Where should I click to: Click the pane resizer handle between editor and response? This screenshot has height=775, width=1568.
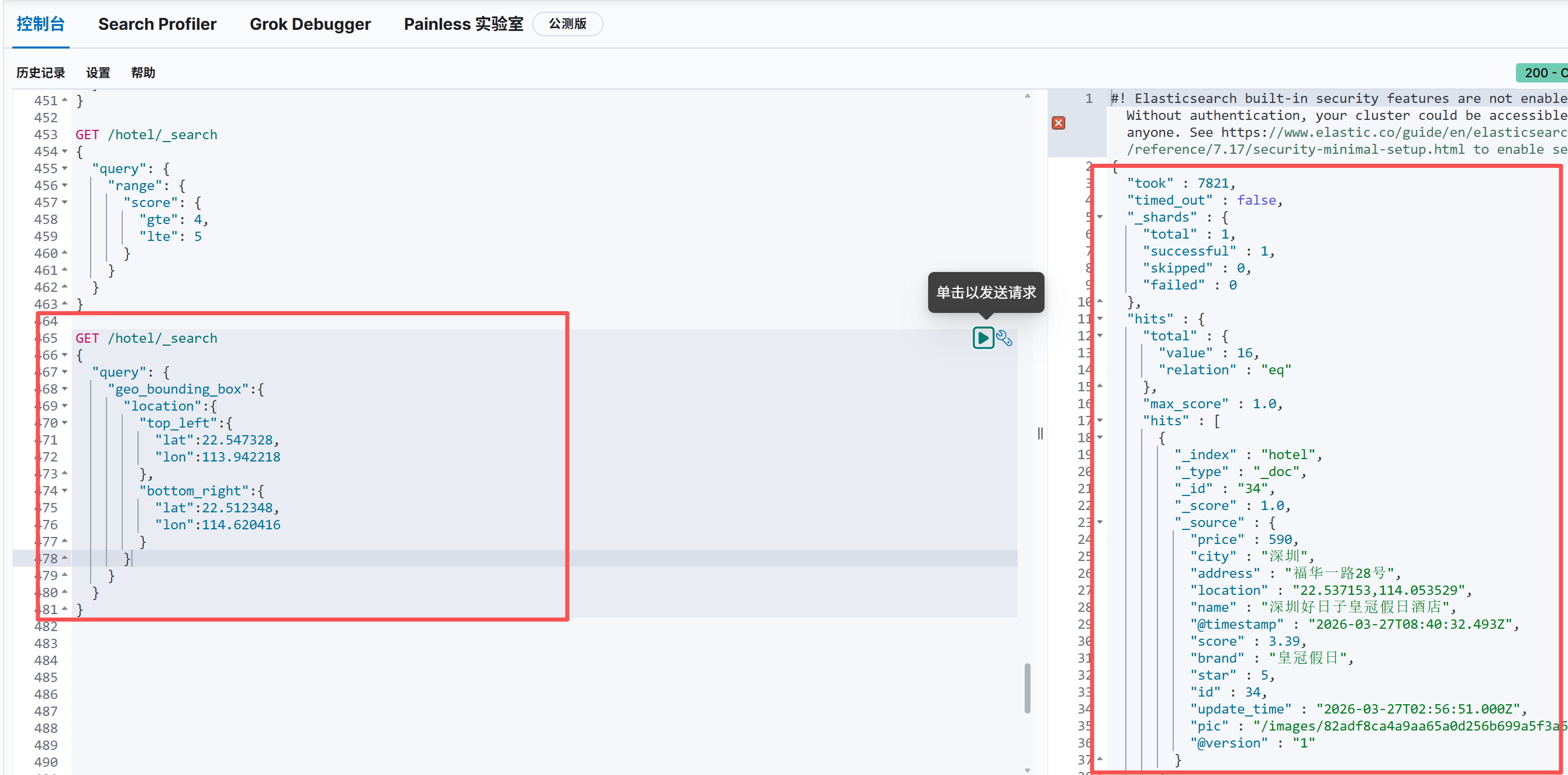pos(1040,433)
